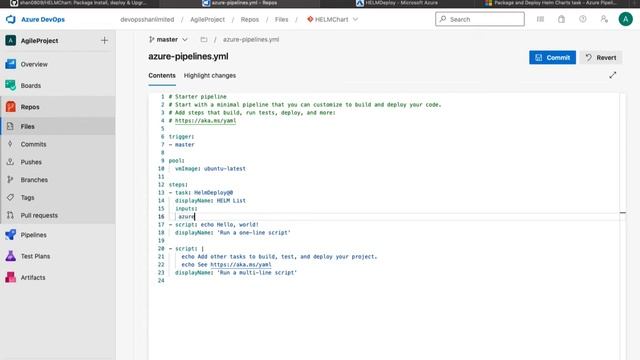
Task: Place cursor on line 16 after azure
Action: coord(195,216)
